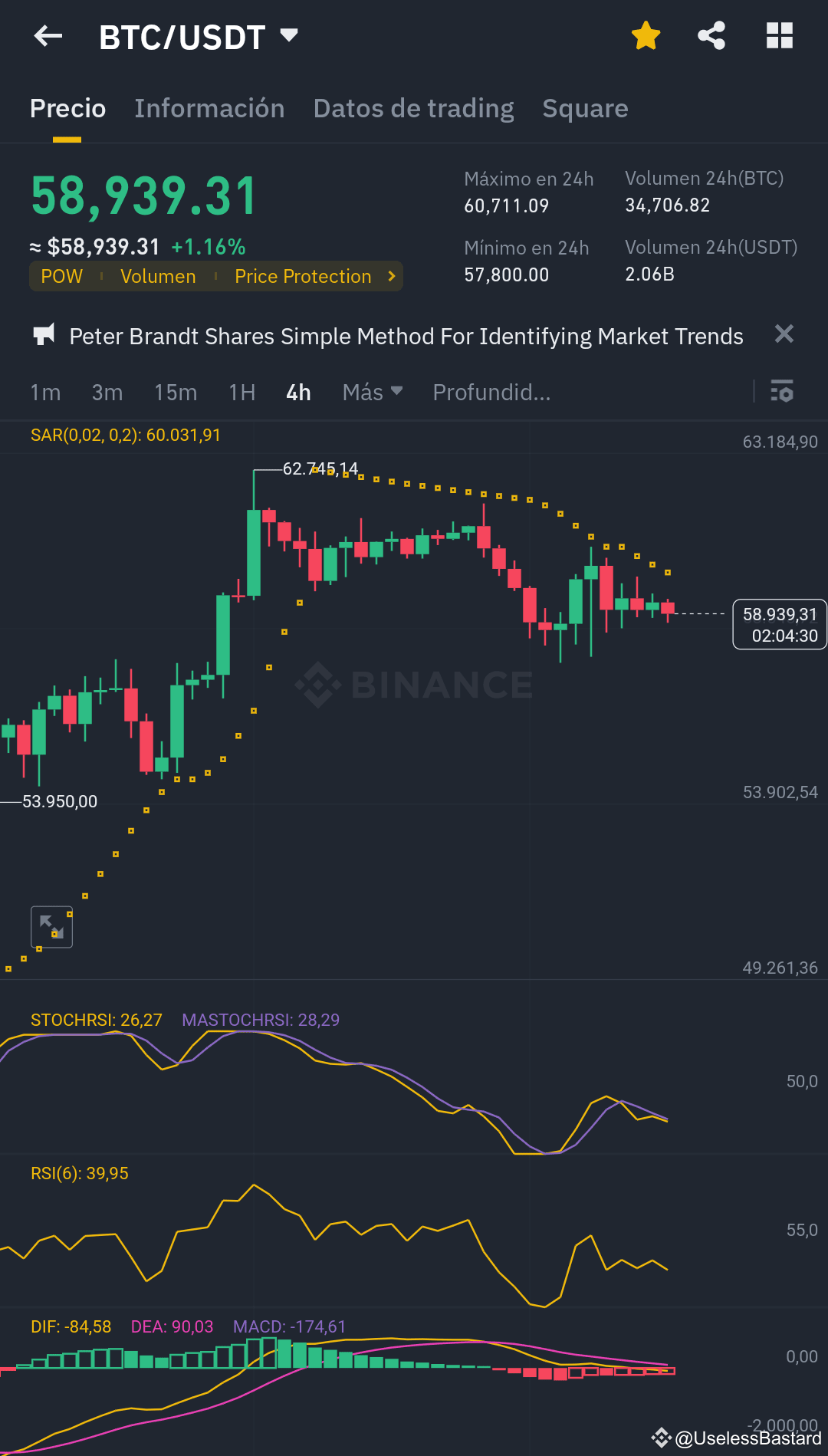Tap the MASTOCHRSI indicator label
This screenshot has height=1456, width=828.
coord(261,1020)
